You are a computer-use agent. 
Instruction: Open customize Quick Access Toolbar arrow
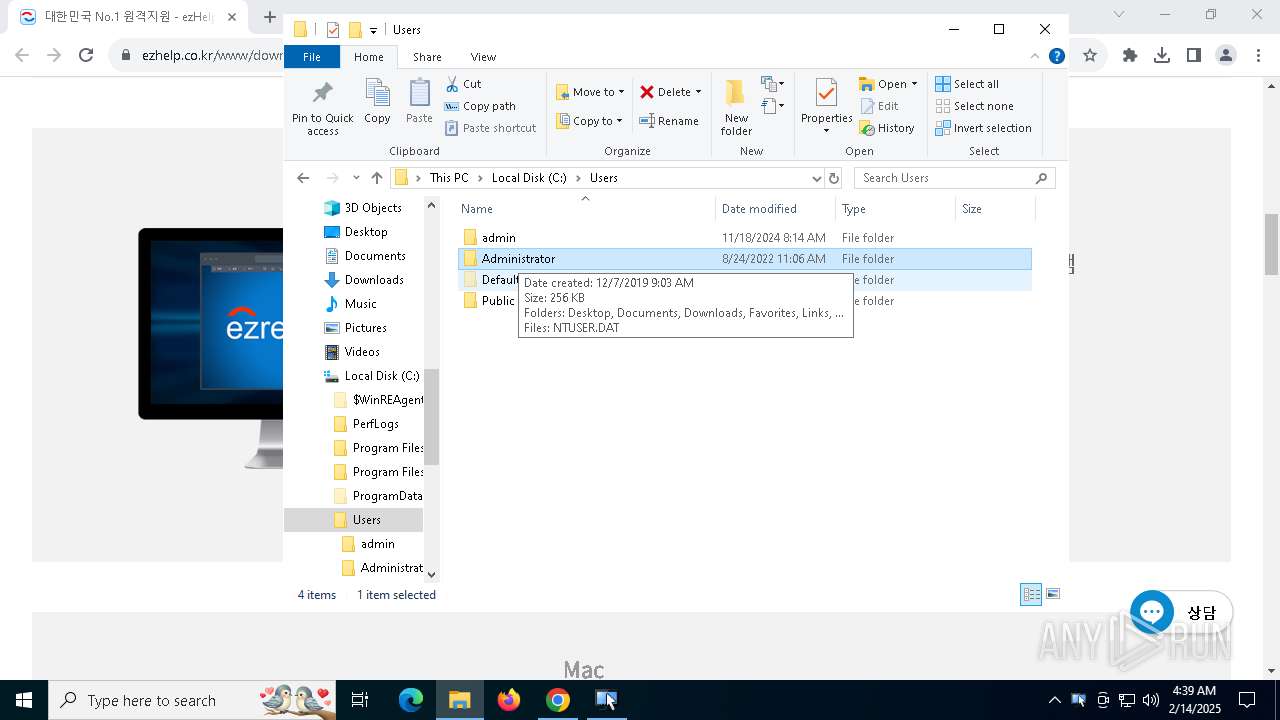pos(373,30)
